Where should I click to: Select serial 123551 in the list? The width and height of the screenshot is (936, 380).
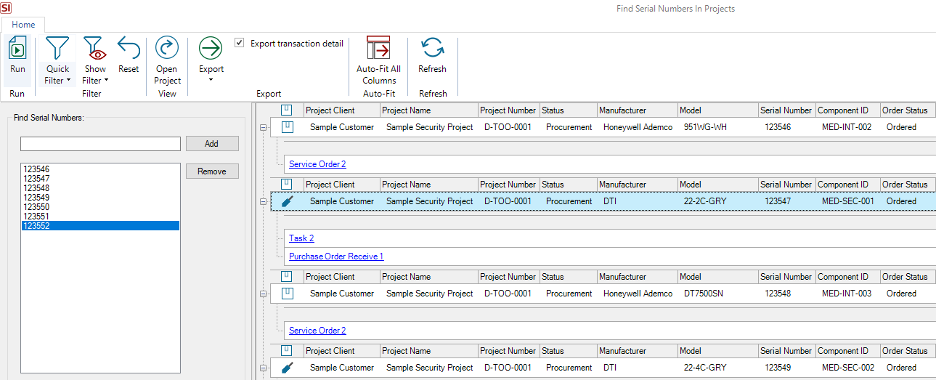[100, 216]
